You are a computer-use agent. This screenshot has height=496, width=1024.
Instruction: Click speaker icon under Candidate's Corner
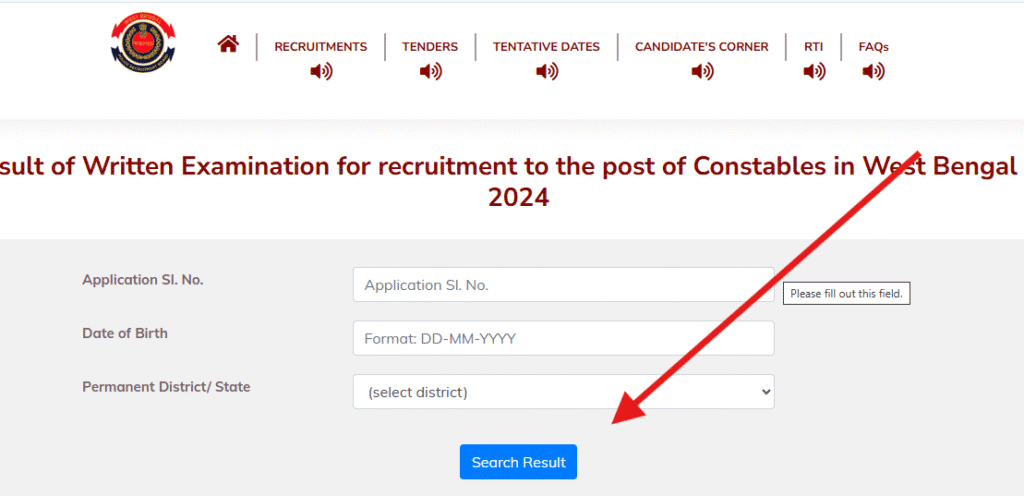(702, 71)
